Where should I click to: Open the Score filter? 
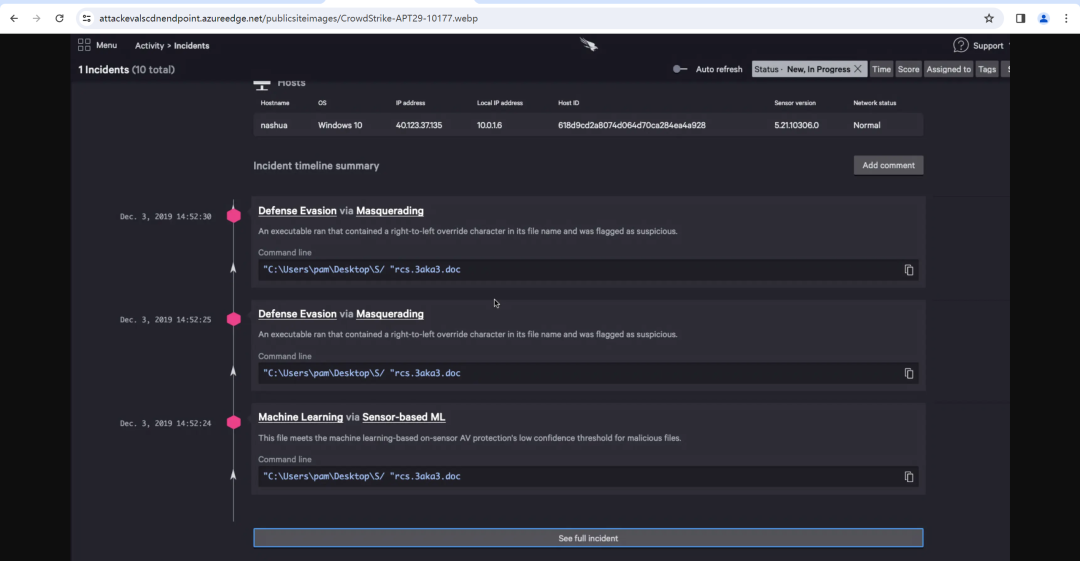pyautogui.click(x=908, y=69)
